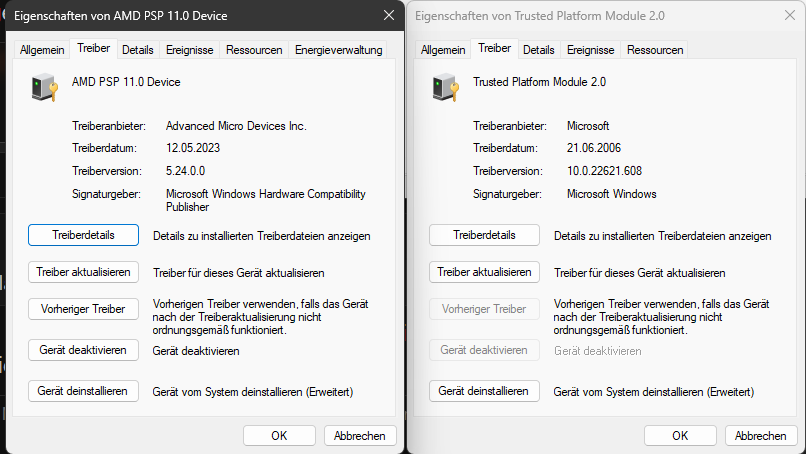Click Treiber aktualisieren in AMD PSP window

point(83,272)
